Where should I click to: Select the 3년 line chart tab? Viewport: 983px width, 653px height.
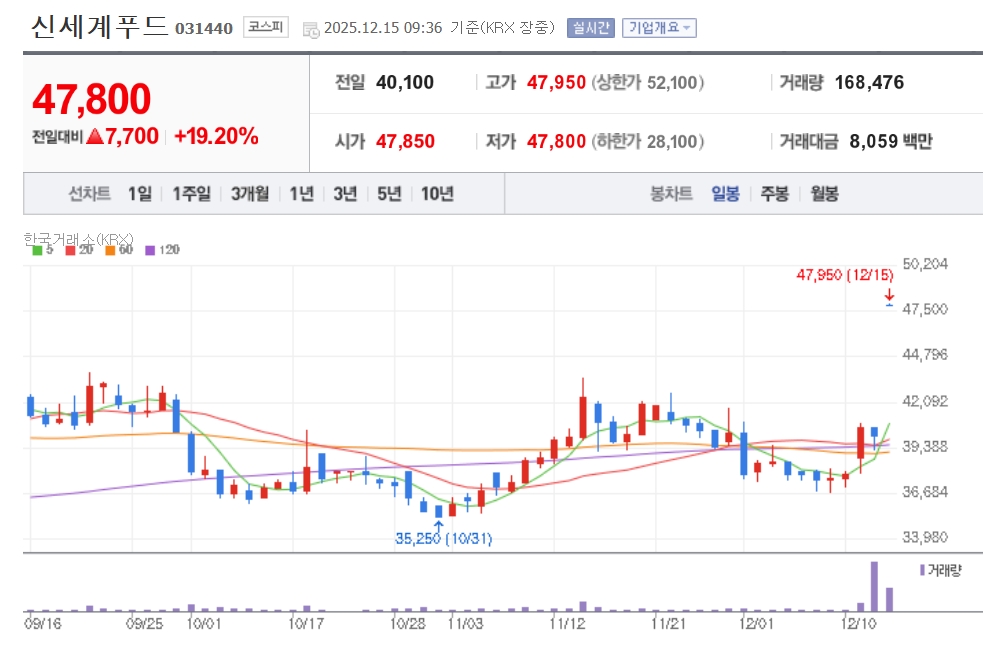(345, 194)
